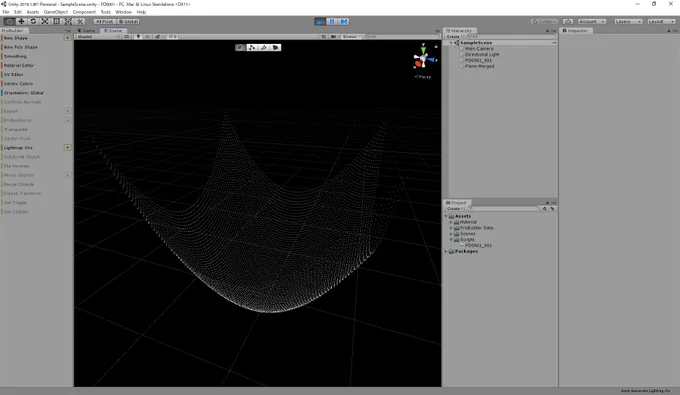Click the Pause button

[332, 21]
